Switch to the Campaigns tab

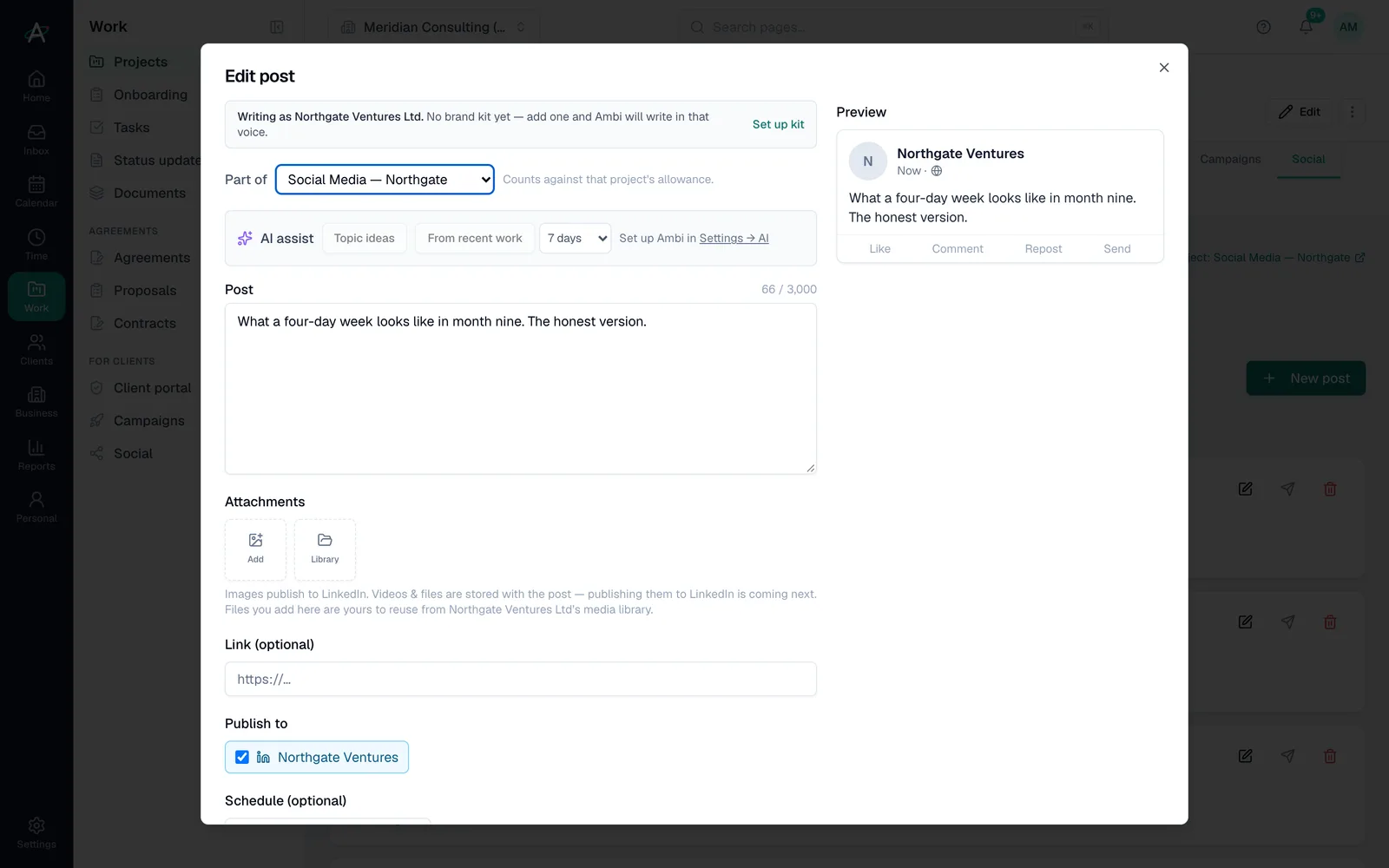[x=1230, y=160]
